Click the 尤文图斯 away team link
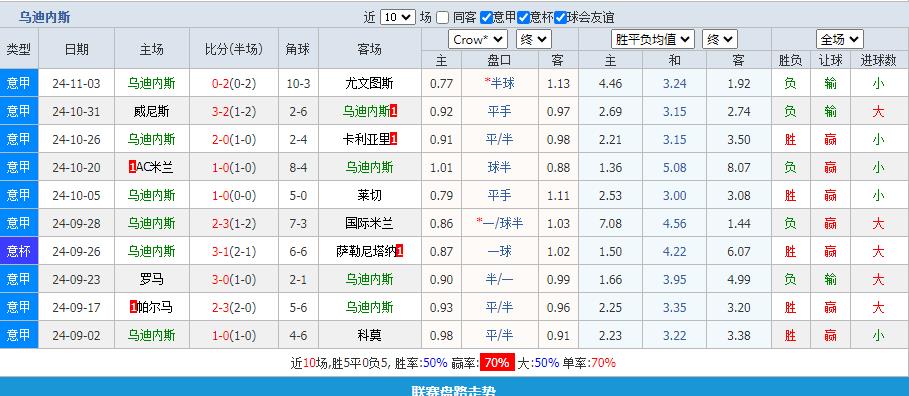The width and height of the screenshot is (909, 396). coord(369,83)
